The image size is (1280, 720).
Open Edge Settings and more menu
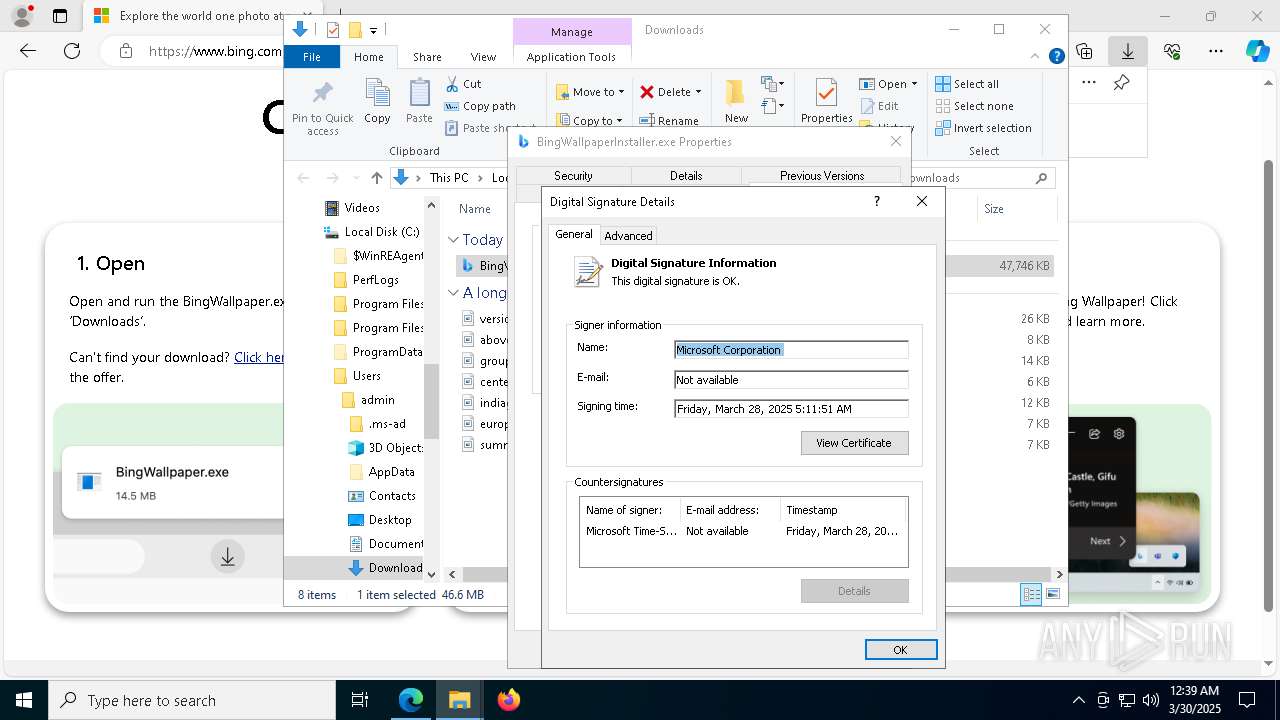pos(1216,51)
